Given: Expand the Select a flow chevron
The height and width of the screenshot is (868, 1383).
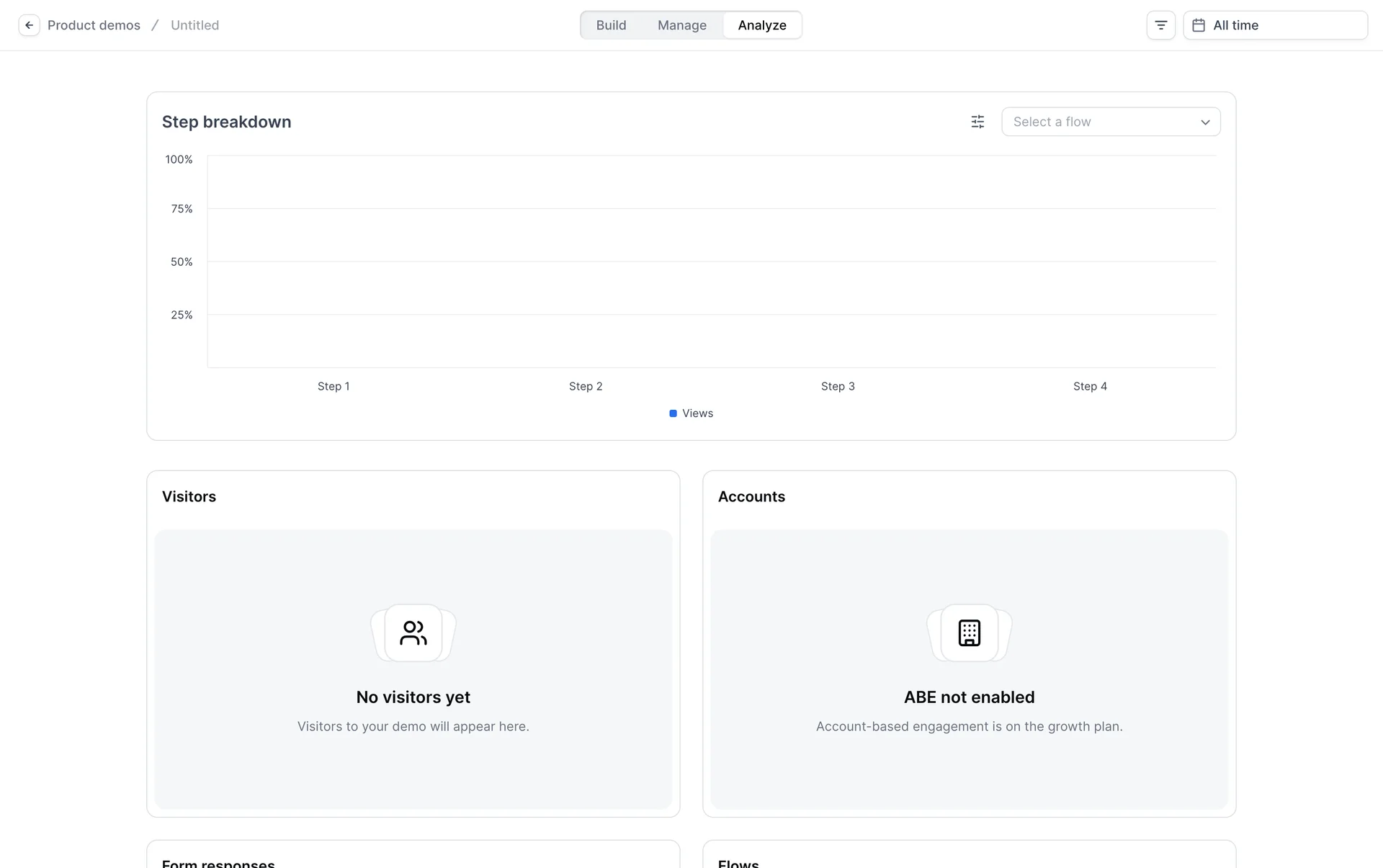Looking at the screenshot, I should click(x=1205, y=122).
